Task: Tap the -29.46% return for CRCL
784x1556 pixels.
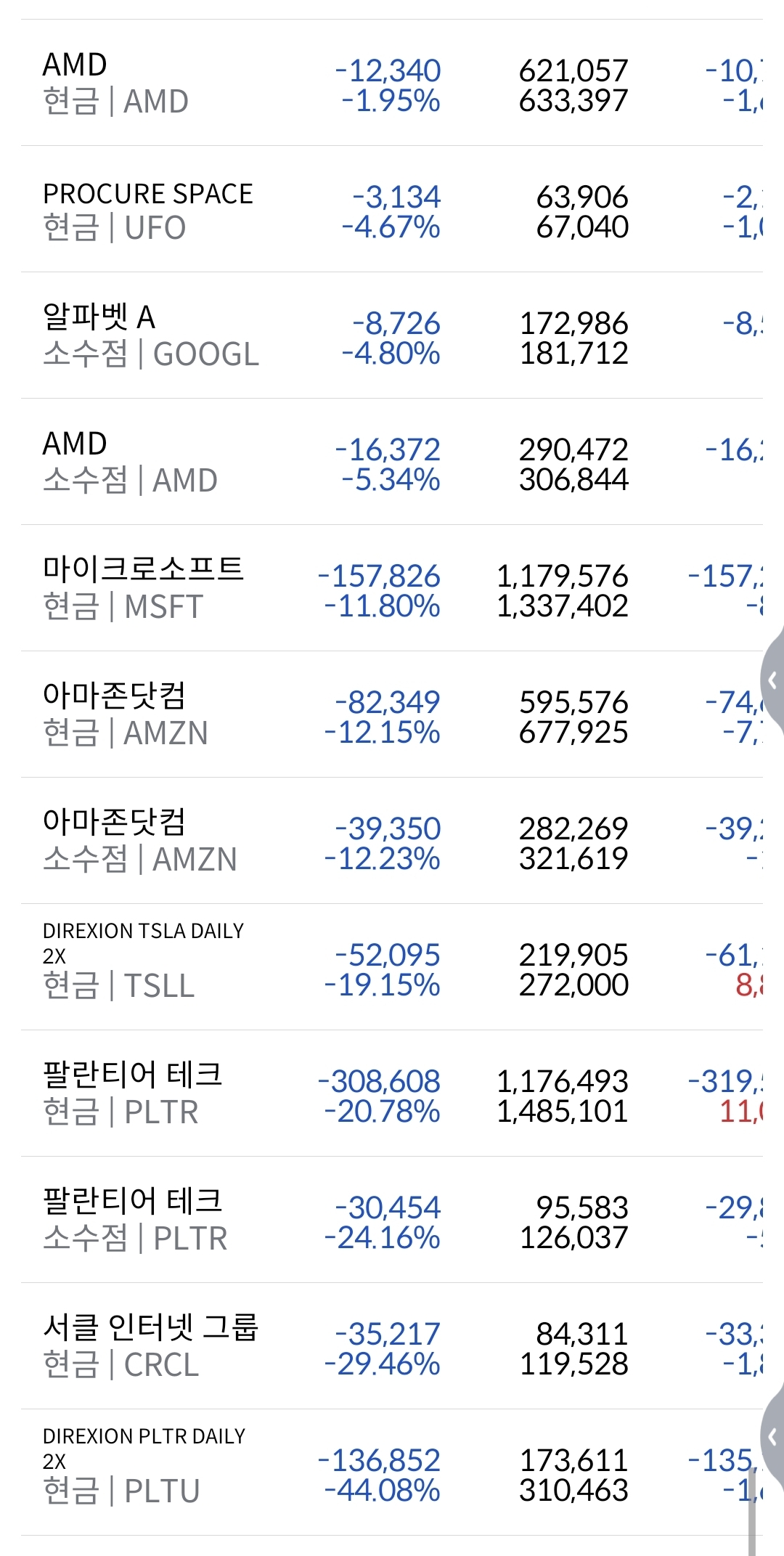Action: (x=382, y=1364)
